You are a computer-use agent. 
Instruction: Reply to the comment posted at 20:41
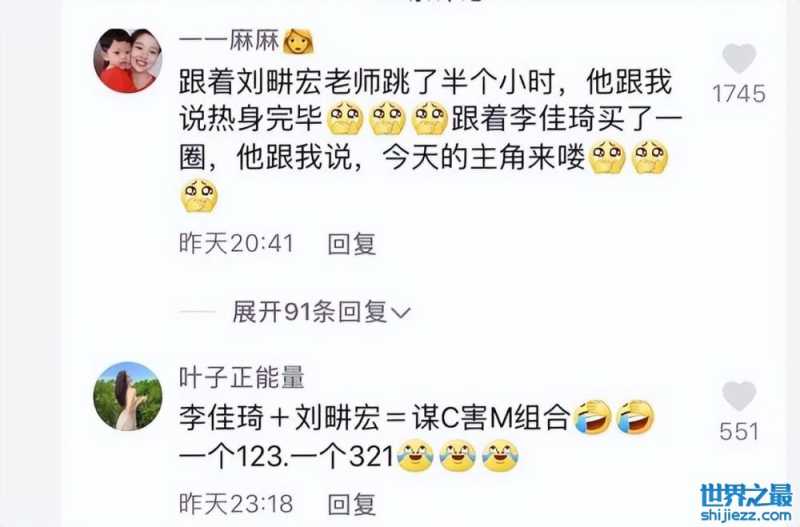(x=352, y=243)
